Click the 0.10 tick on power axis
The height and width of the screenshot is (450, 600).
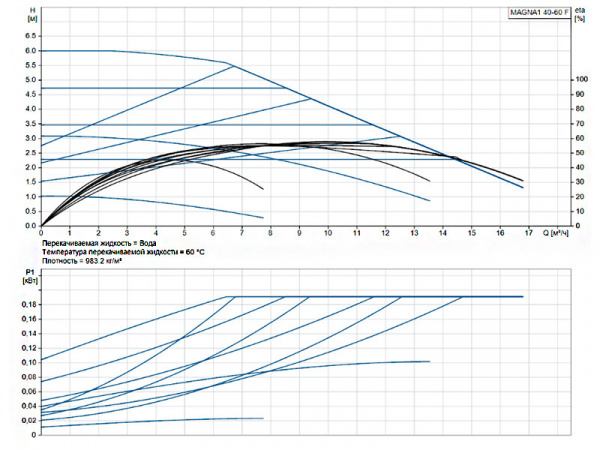point(29,361)
